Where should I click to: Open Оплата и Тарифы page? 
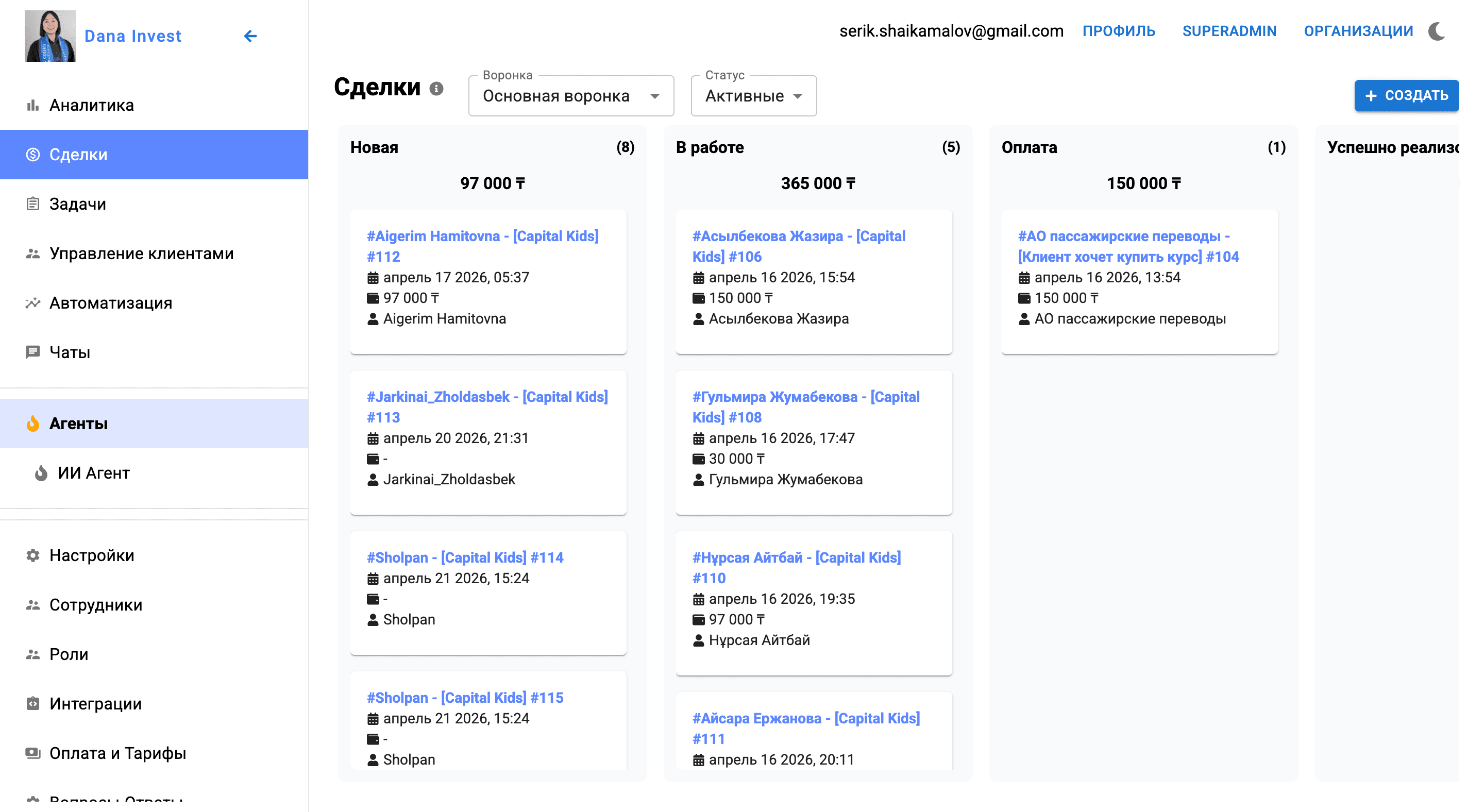click(154, 753)
